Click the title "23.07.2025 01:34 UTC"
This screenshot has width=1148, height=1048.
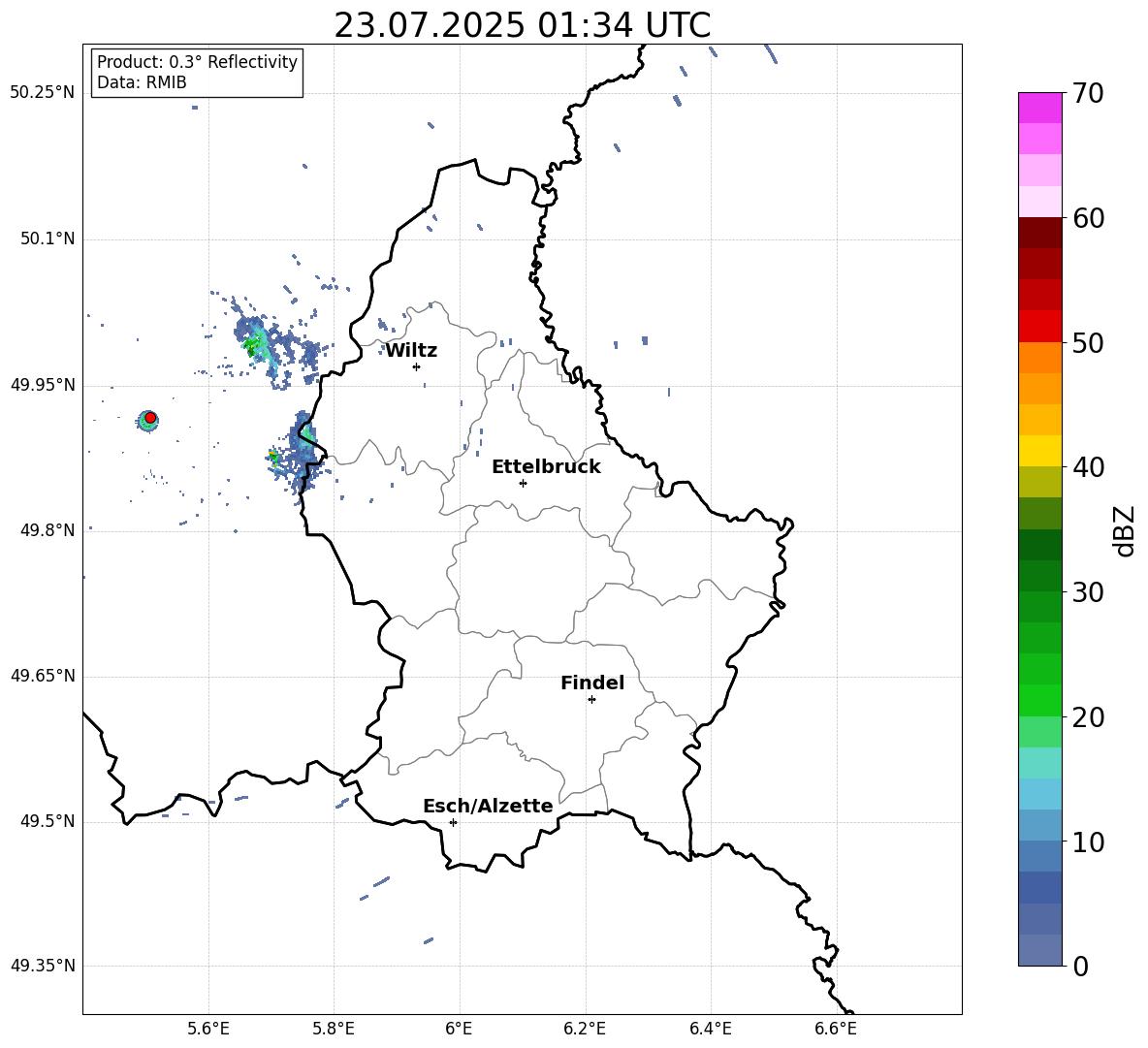pyautogui.click(x=522, y=25)
